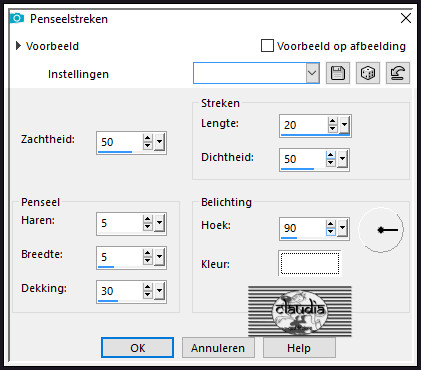Increase the Hoek value with up arrow
421x370 pixels.
(330, 224)
